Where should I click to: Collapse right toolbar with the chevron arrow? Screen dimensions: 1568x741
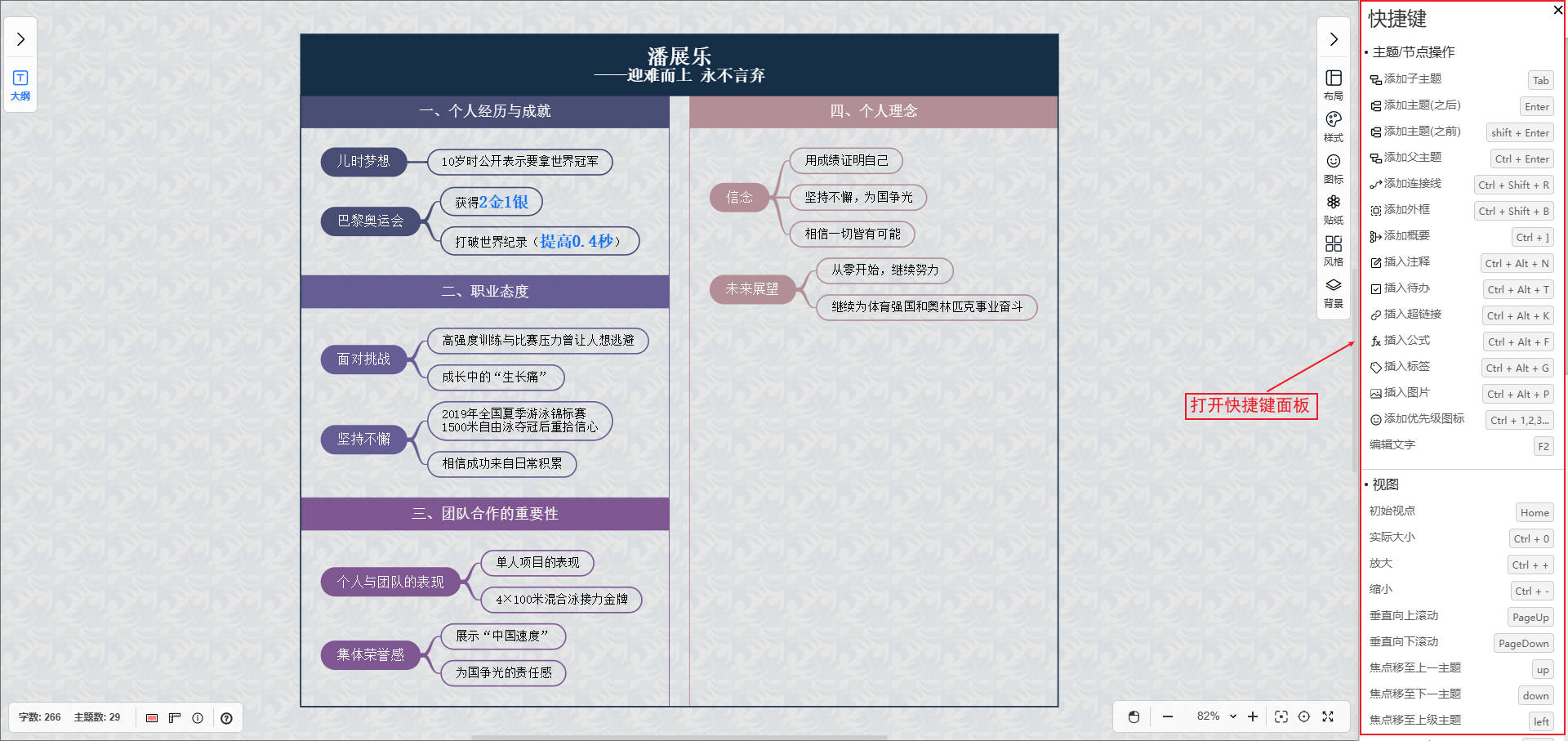[x=1333, y=39]
